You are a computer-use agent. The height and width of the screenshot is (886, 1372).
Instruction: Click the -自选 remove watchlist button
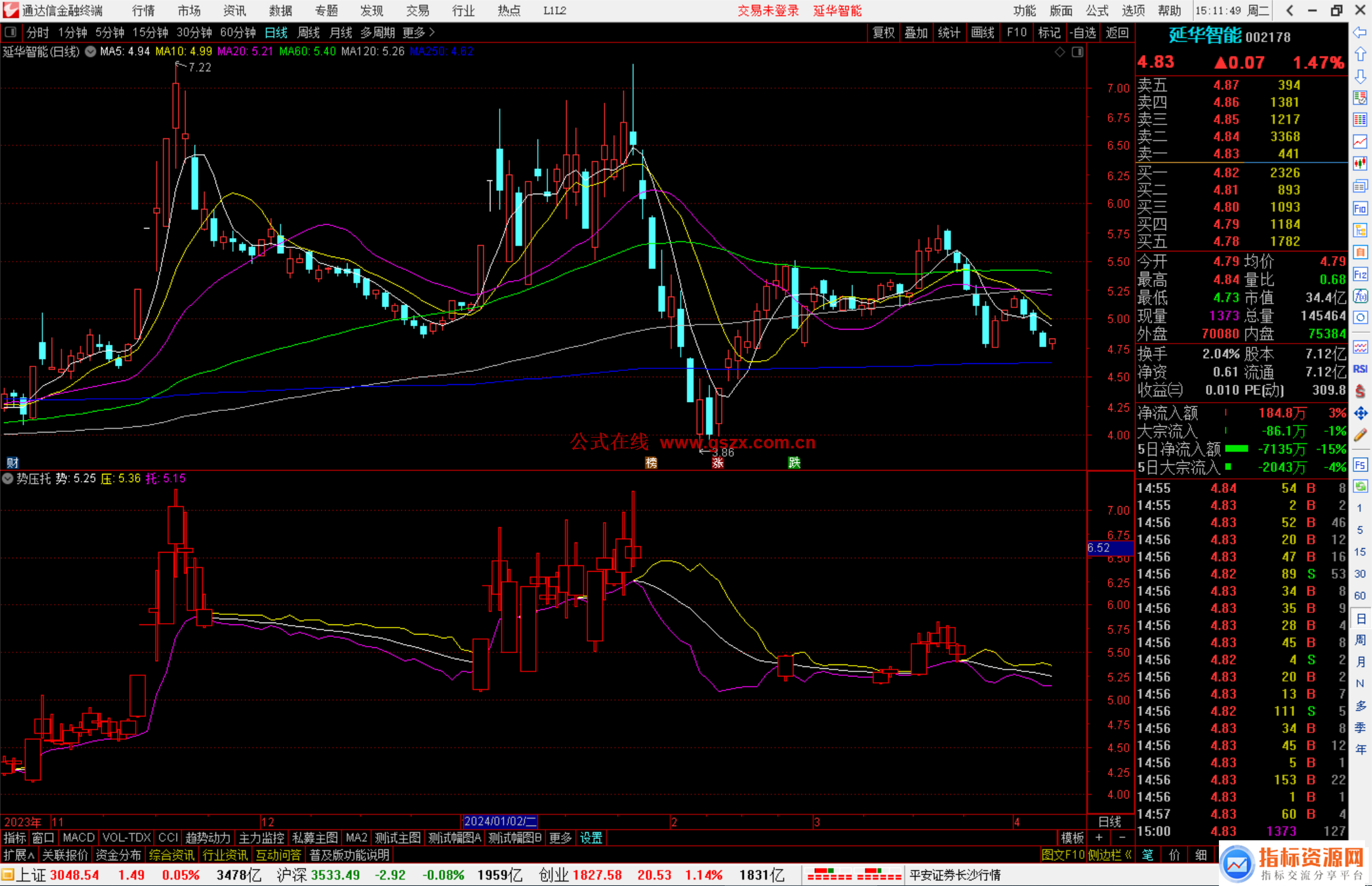(x=1082, y=32)
